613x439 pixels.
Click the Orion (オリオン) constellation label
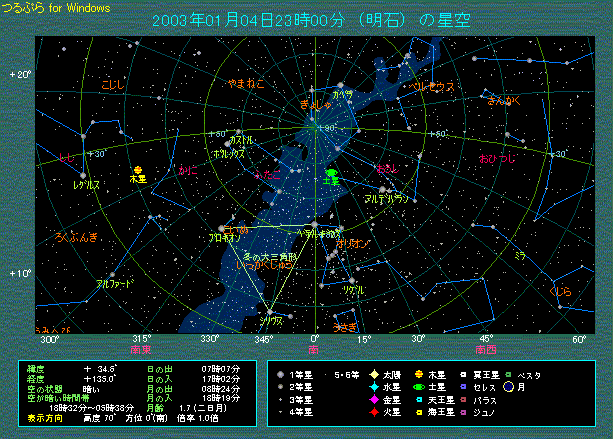[352, 243]
